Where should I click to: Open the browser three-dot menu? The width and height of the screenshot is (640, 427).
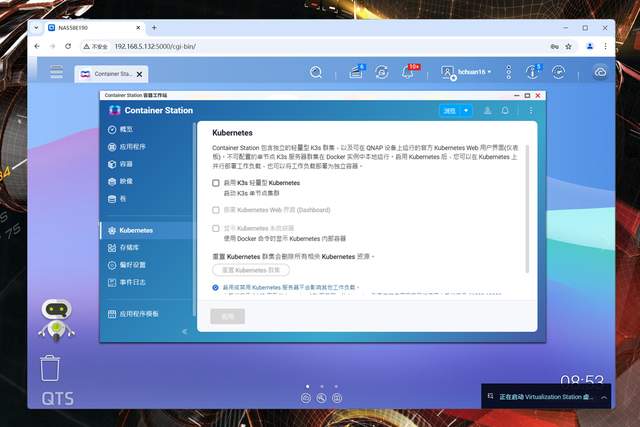(606, 47)
